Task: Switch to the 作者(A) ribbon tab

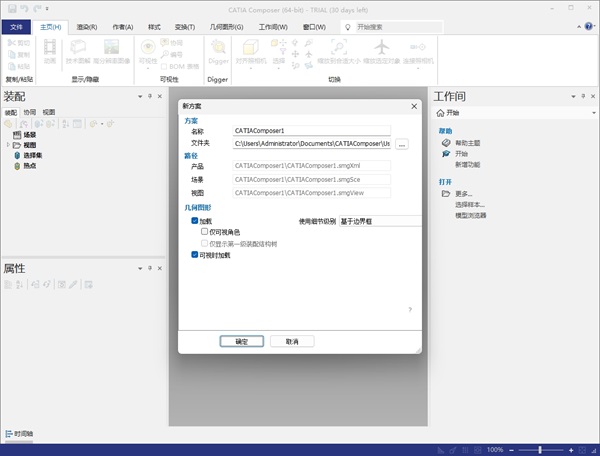Action: click(x=122, y=27)
